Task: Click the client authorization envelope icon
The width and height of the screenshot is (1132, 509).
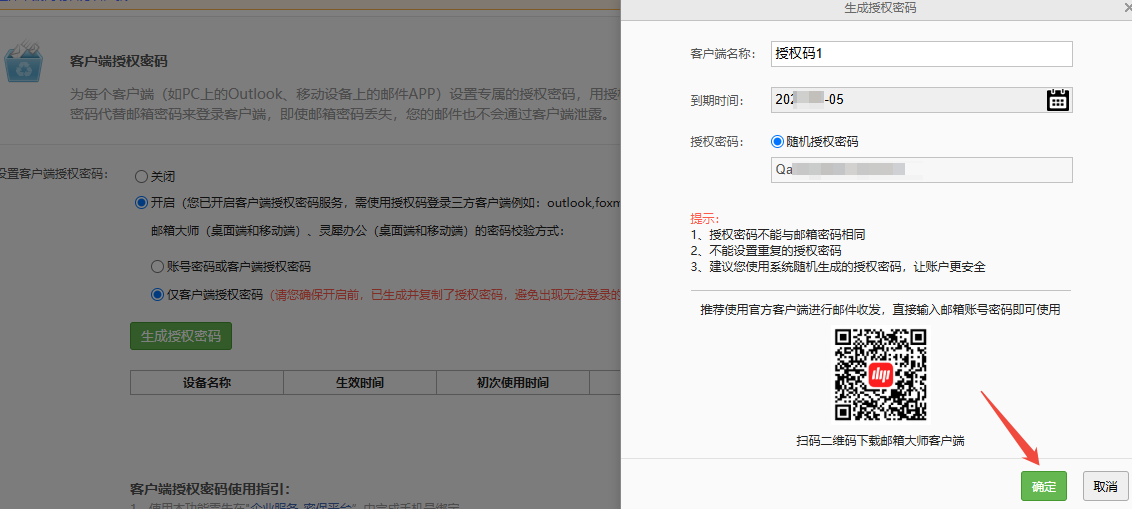Action: coord(24,62)
